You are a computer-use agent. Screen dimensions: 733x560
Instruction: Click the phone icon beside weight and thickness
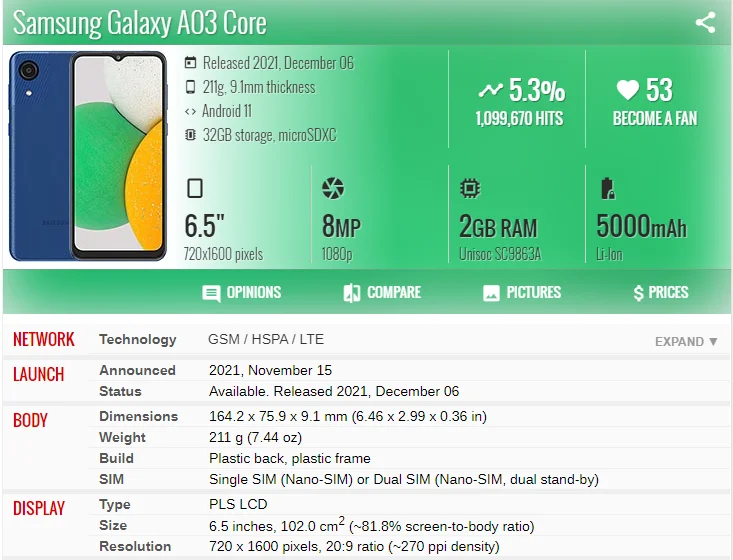[x=190, y=87]
